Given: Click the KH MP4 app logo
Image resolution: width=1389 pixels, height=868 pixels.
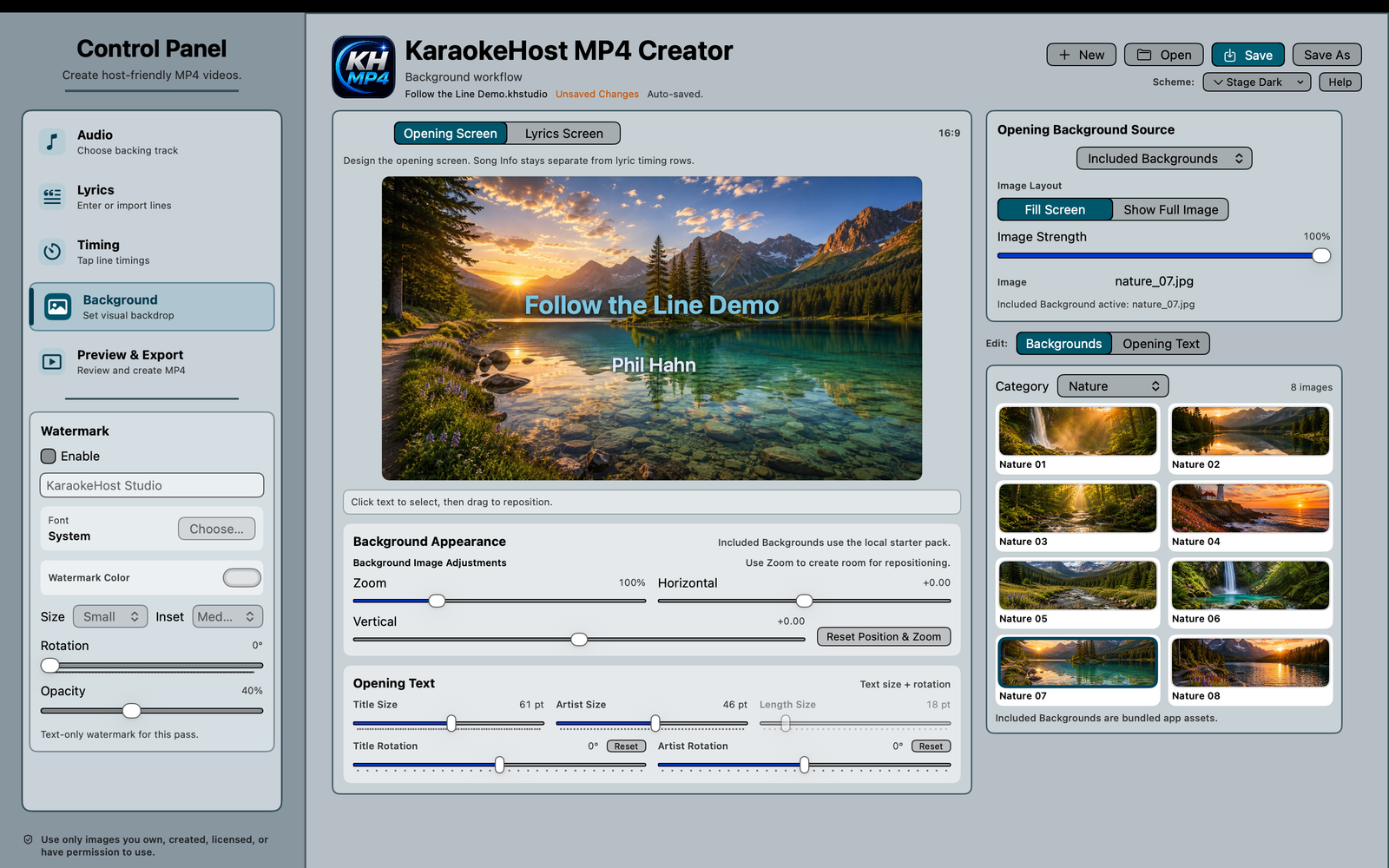Looking at the screenshot, I should point(364,67).
